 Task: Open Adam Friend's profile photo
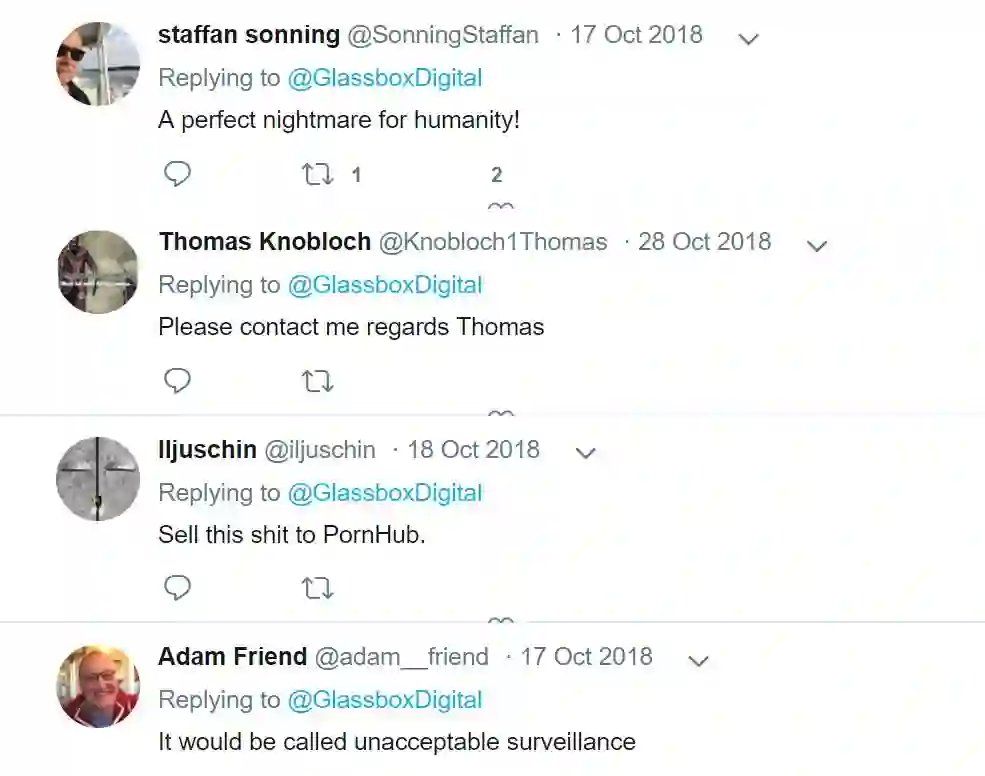[97, 686]
